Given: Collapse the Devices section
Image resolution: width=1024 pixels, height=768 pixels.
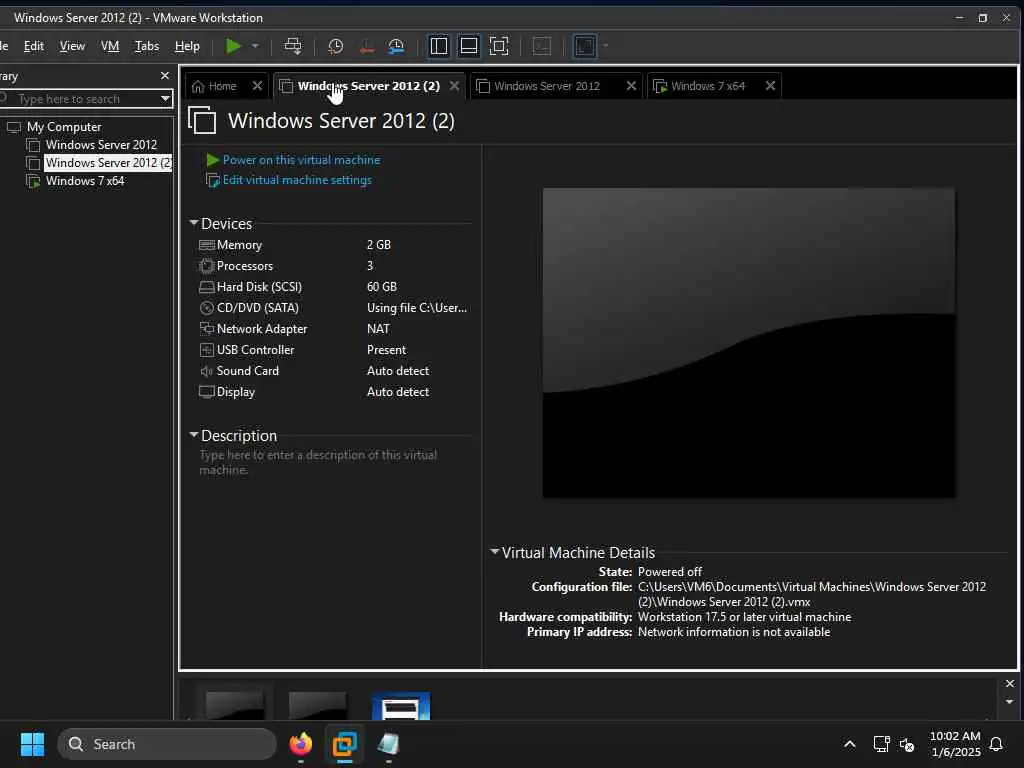Looking at the screenshot, I should 194,223.
